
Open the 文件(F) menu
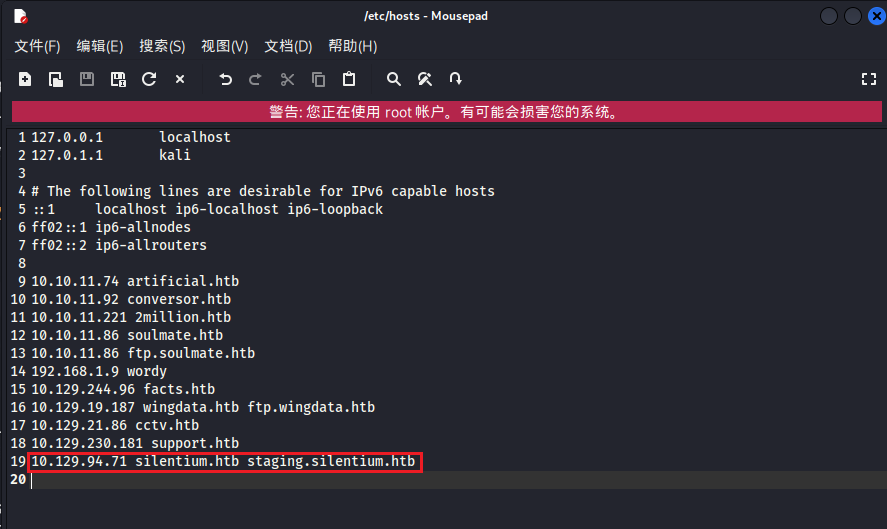(37, 46)
